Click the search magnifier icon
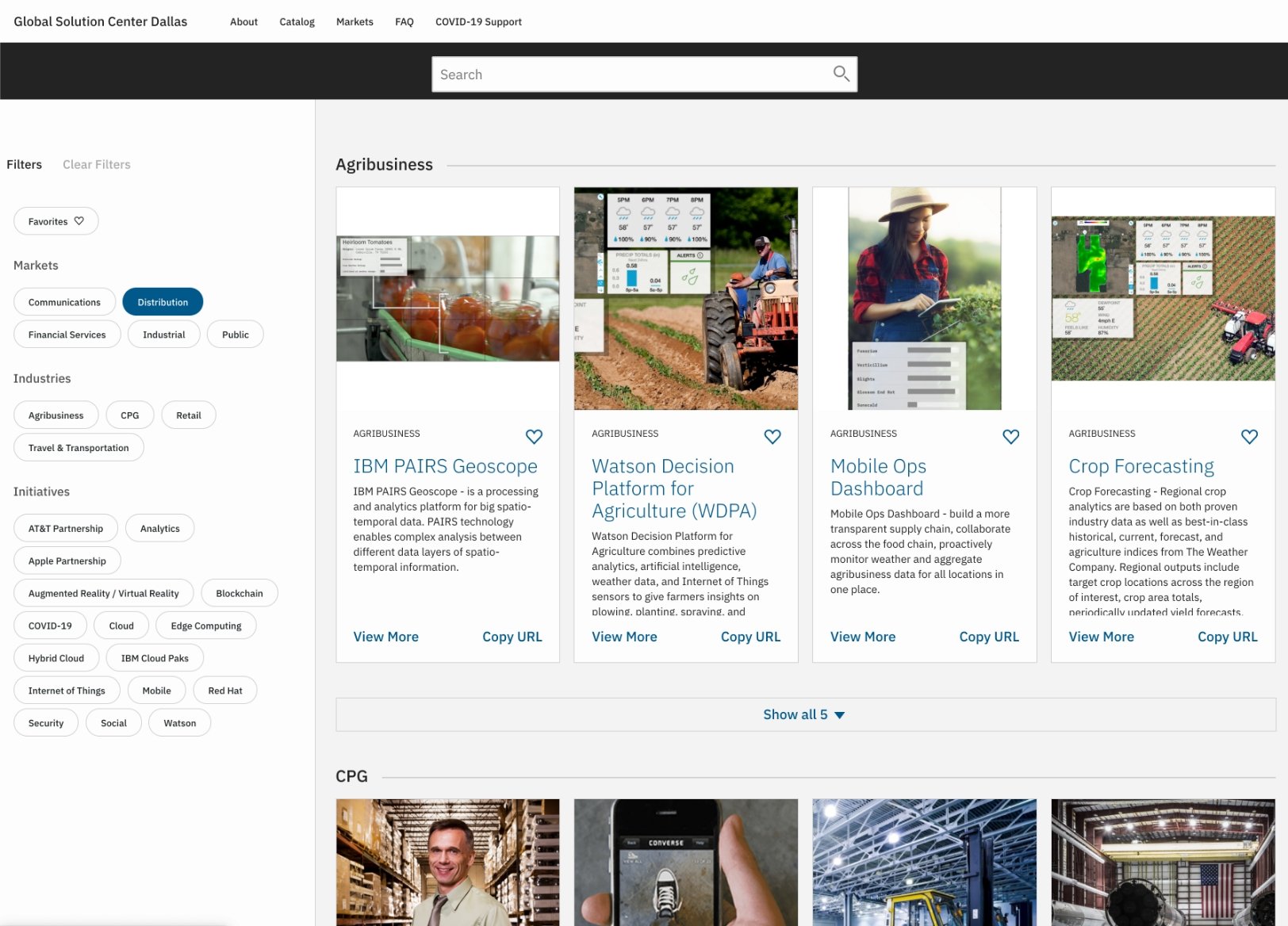Image resolution: width=1288 pixels, height=926 pixels. pyautogui.click(x=841, y=74)
